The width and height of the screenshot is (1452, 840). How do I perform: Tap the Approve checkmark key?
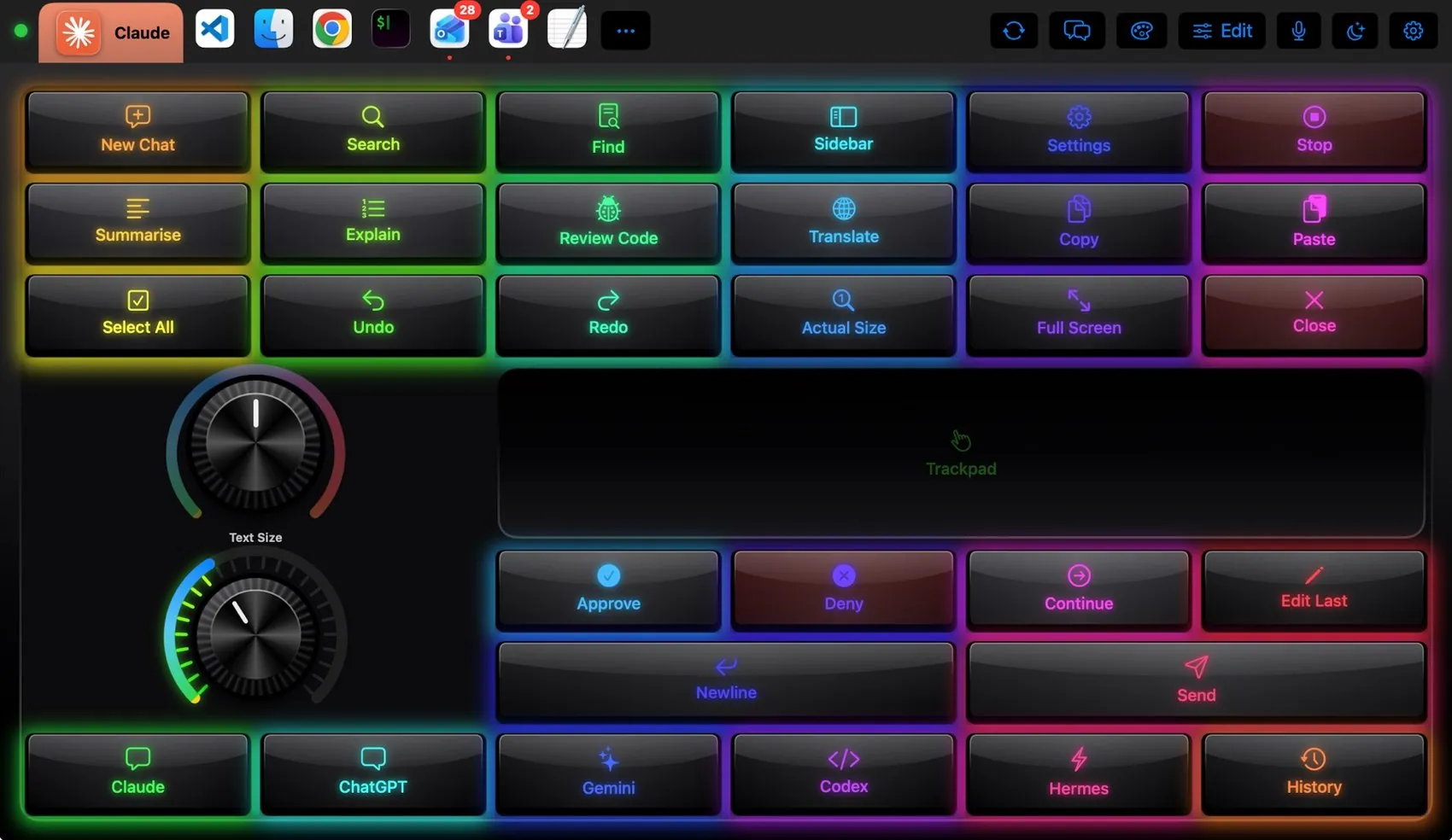tap(608, 590)
